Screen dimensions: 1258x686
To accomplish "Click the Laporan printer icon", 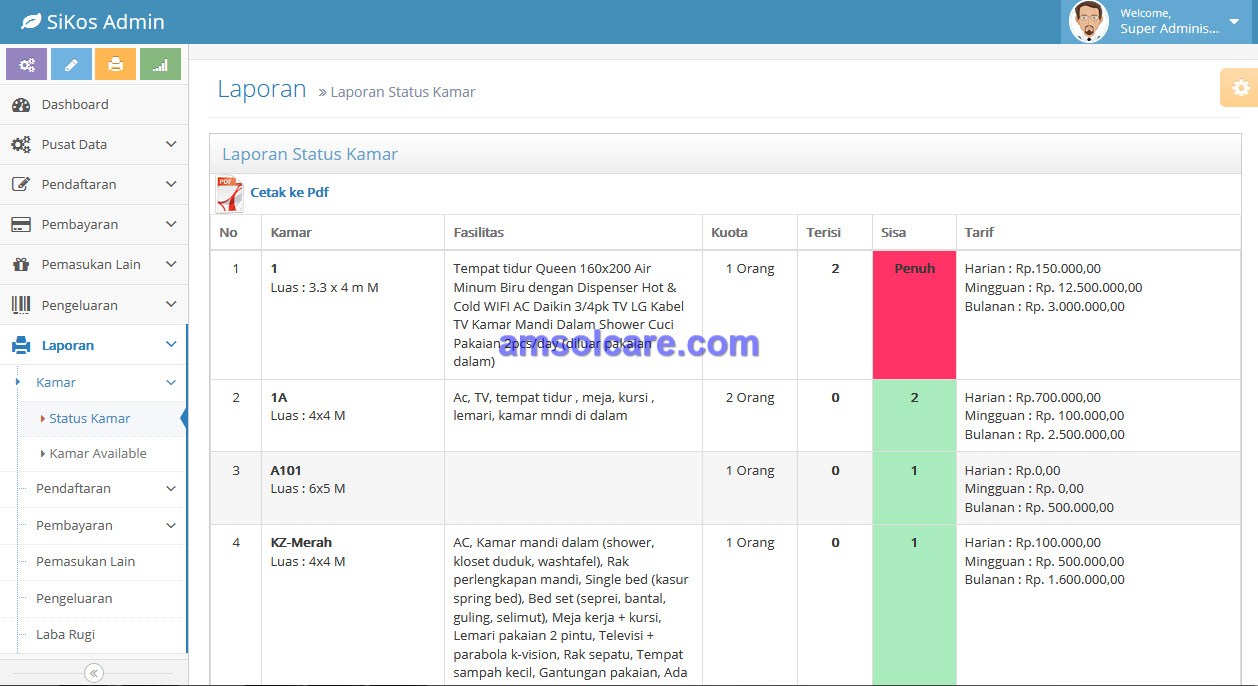I will tap(21, 345).
